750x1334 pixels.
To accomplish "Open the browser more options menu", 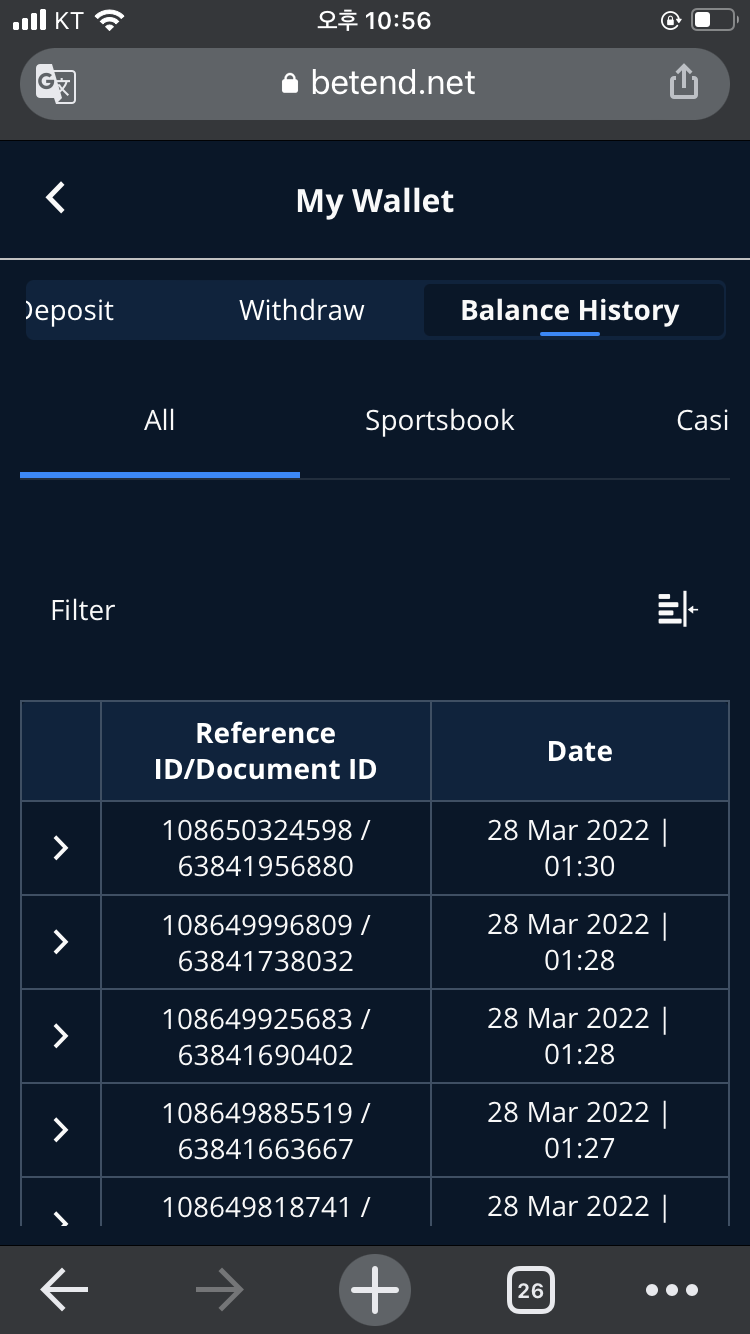I will click(x=671, y=1290).
